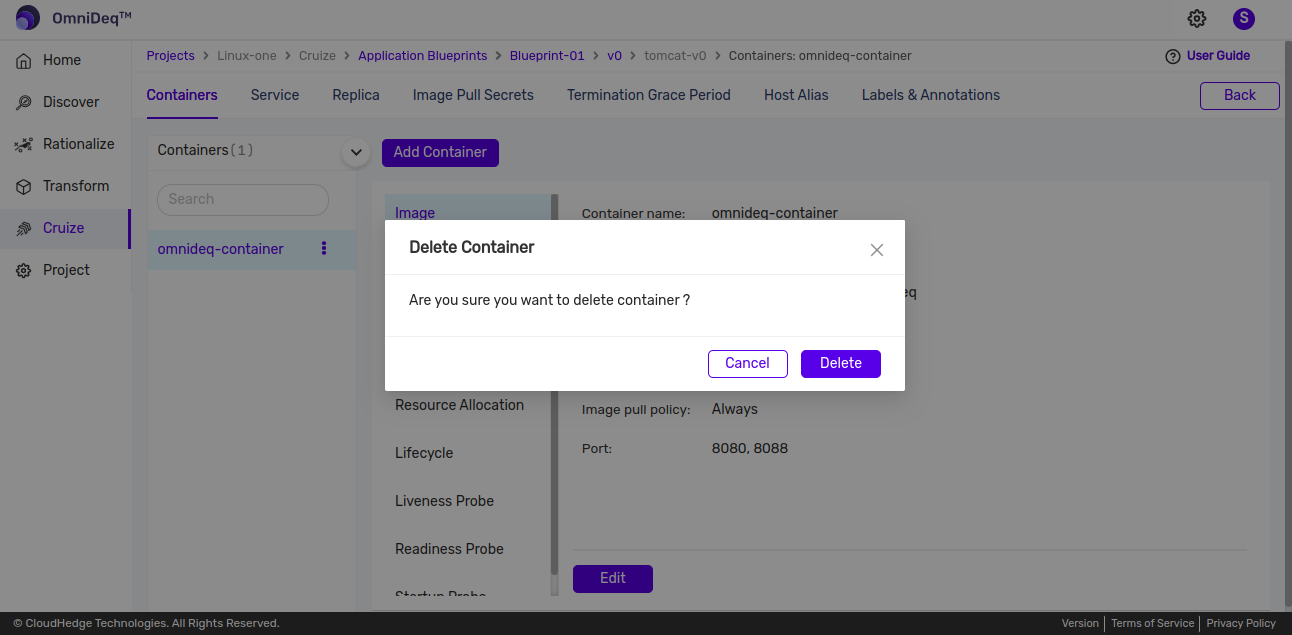Open the Image Pull Secrets tab
Screen dimensions: 1292x635
tap(473, 95)
